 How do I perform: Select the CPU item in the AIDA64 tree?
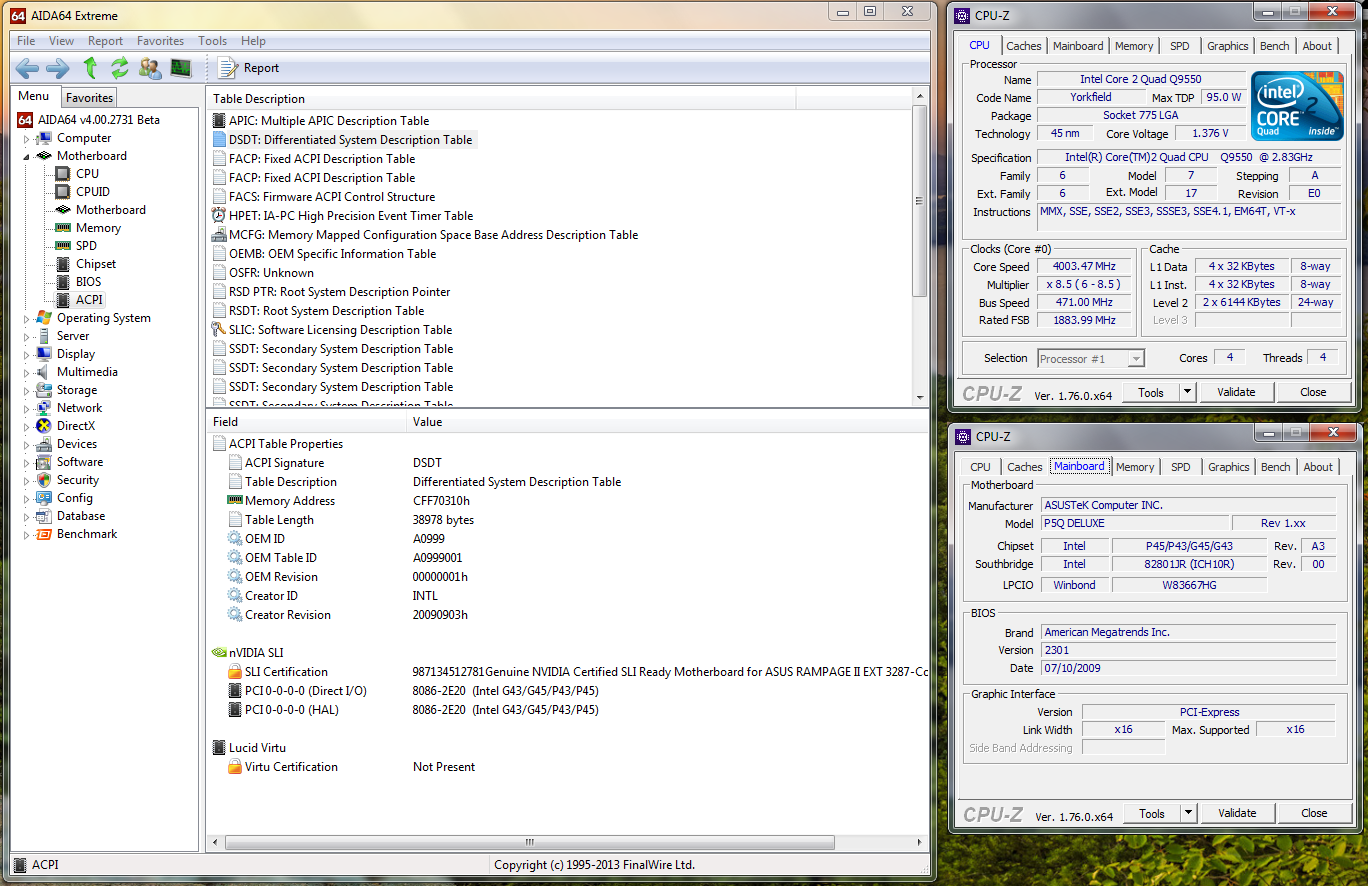point(87,174)
